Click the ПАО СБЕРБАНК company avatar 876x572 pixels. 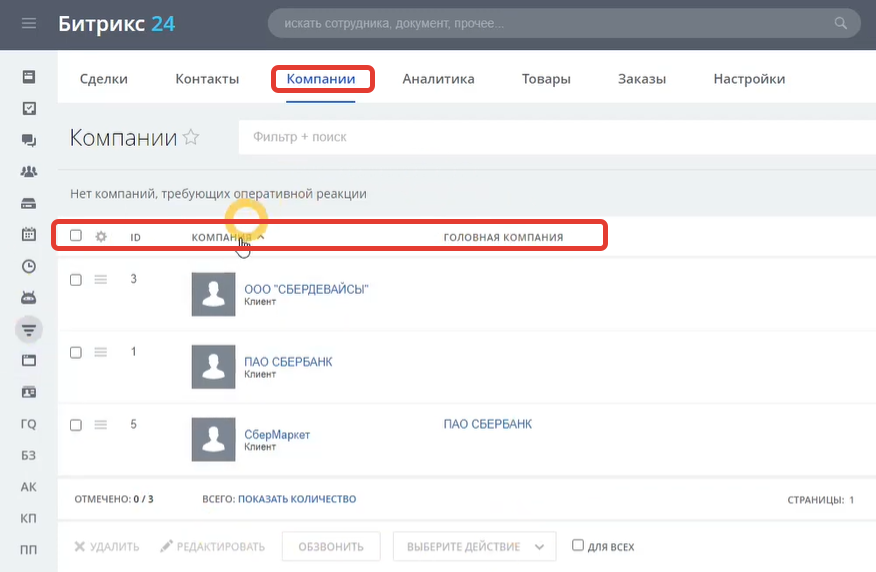[213, 367]
